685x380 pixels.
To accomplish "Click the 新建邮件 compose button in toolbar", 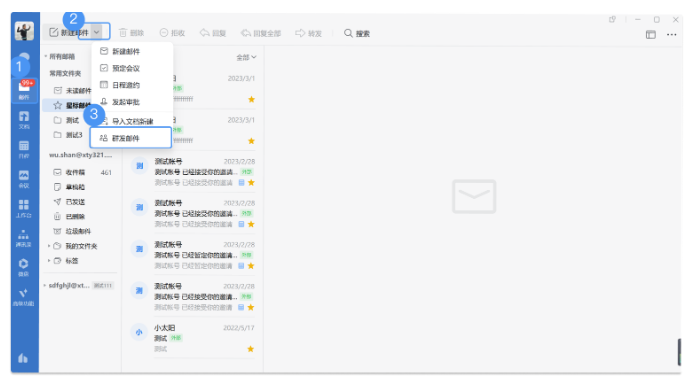I will pyautogui.click(x=69, y=32).
